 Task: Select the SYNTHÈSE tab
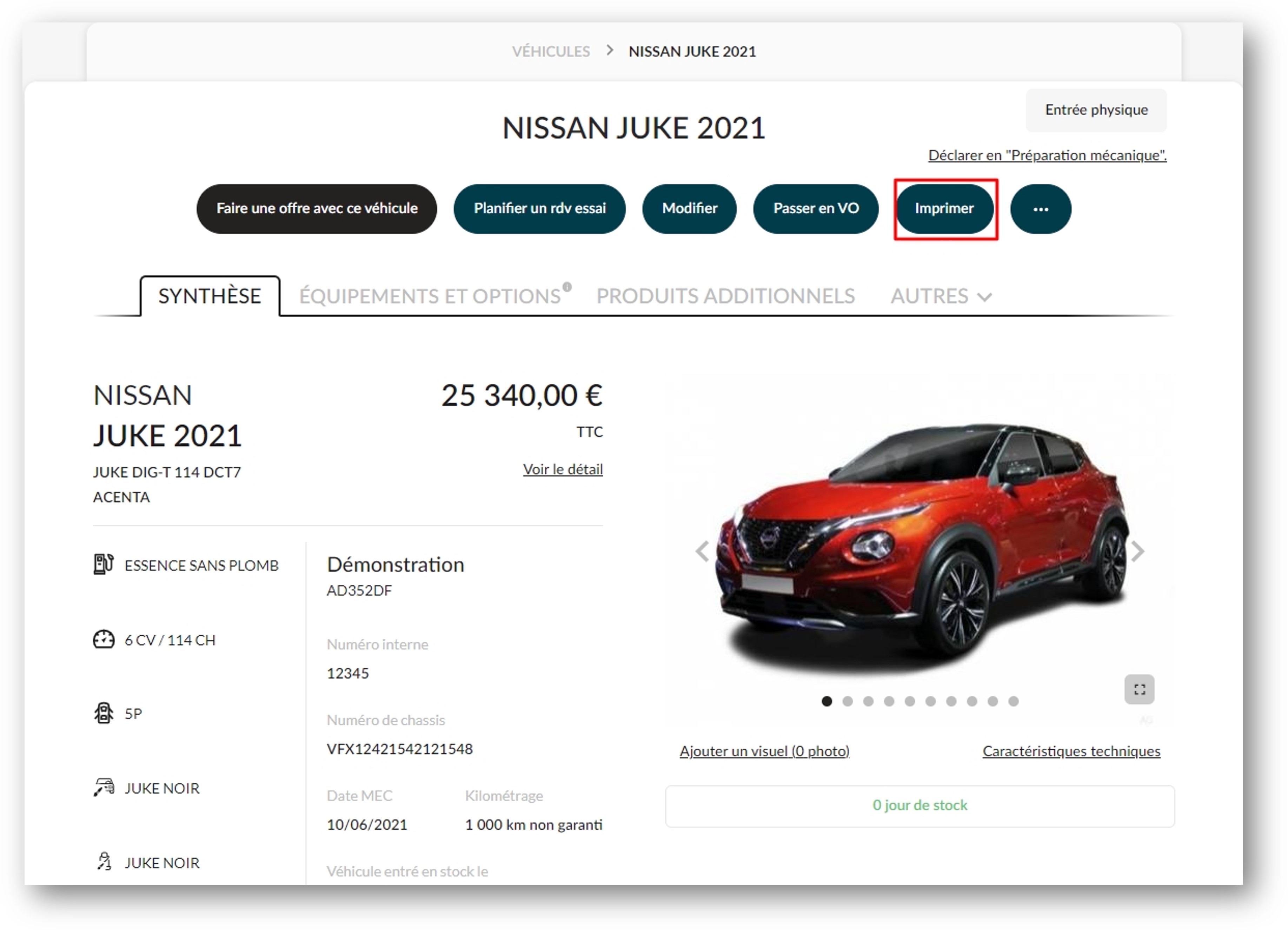(x=210, y=296)
